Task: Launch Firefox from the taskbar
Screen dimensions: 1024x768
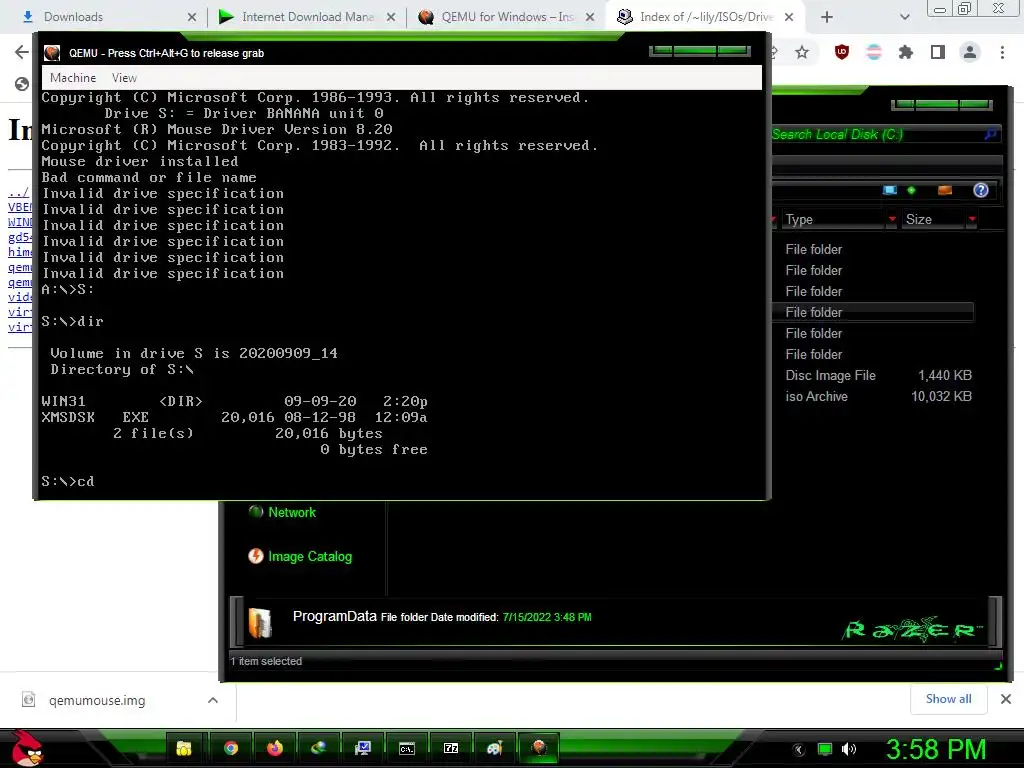Action: 274,748
